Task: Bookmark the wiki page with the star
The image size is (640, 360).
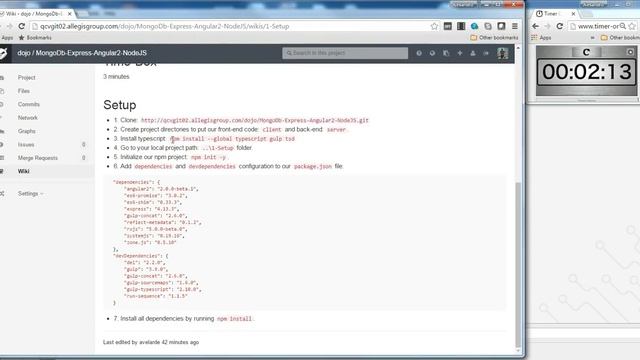Action: tap(434, 26)
